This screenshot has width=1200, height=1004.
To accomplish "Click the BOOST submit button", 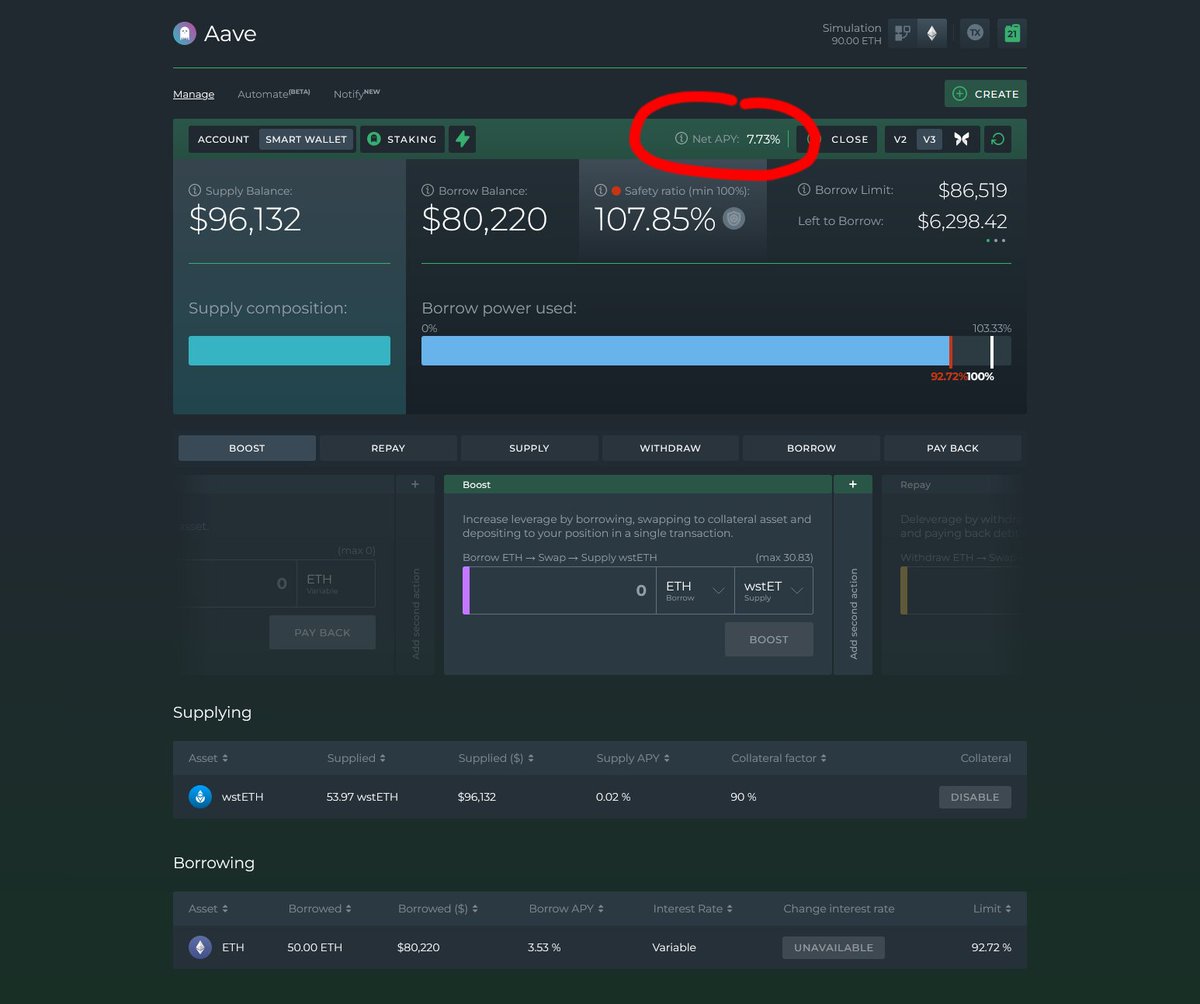I will (x=769, y=639).
